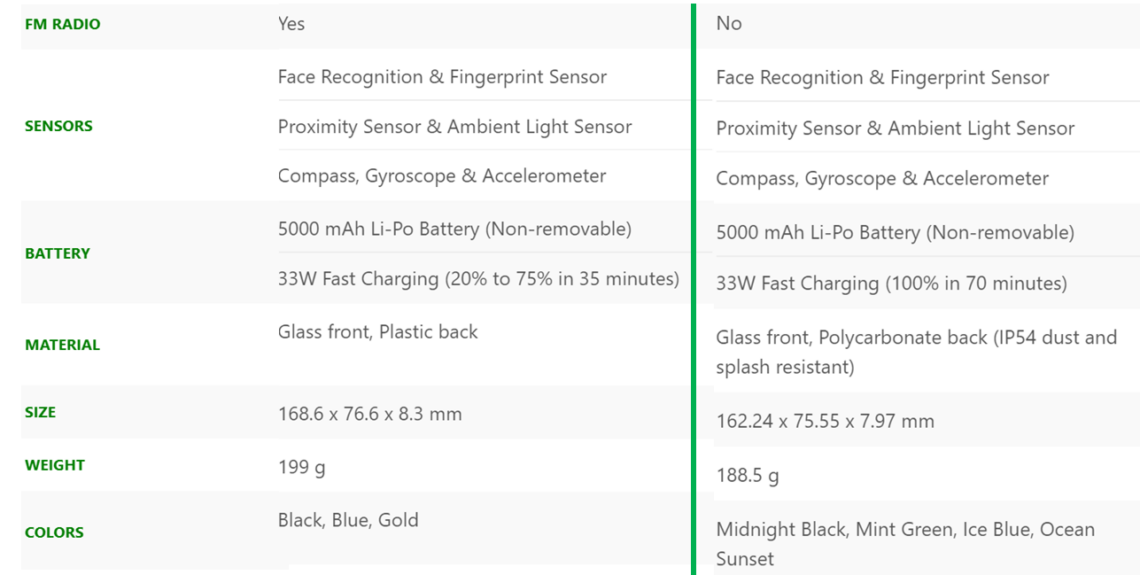This screenshot has height=575, width=1140.
Task: Click the 199 g weight value
Action: pos(301,467)
